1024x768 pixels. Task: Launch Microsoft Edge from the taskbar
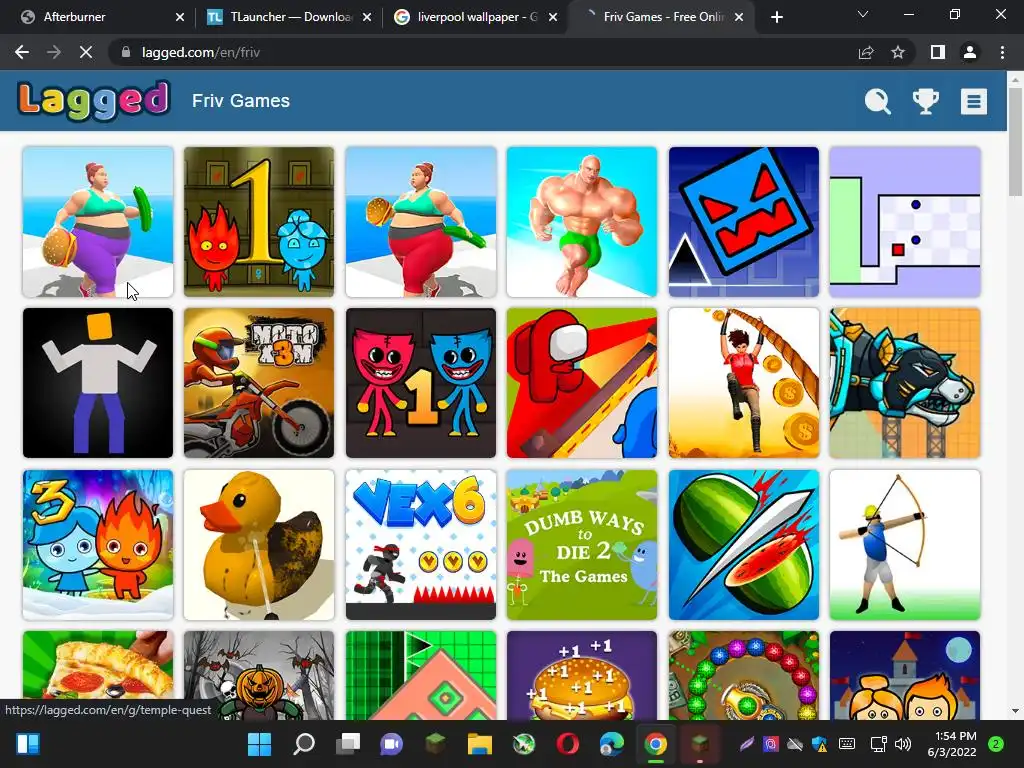(611, 744)
